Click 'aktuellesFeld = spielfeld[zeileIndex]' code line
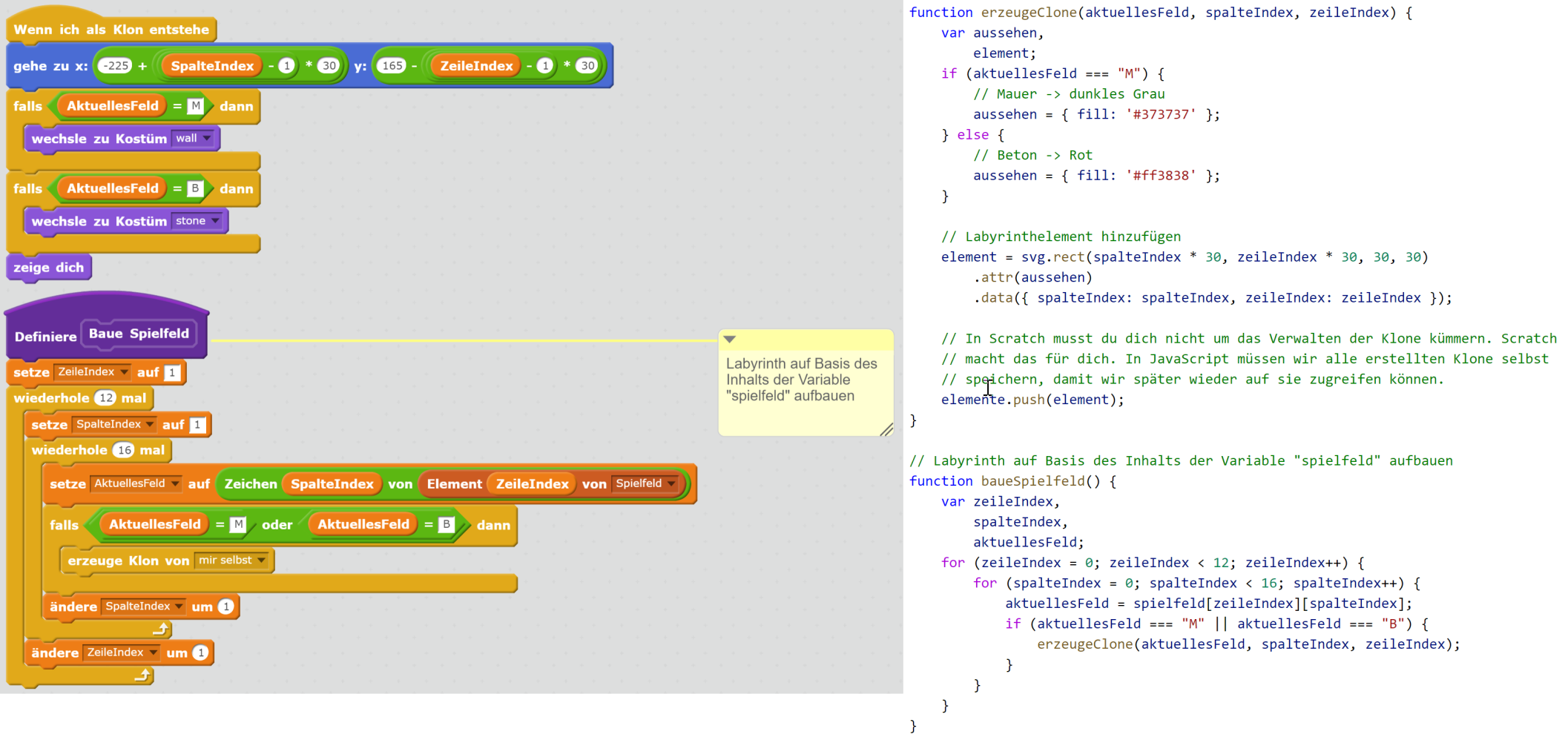The width and height of the screenshot is (1568, 737). point(1209,604)
